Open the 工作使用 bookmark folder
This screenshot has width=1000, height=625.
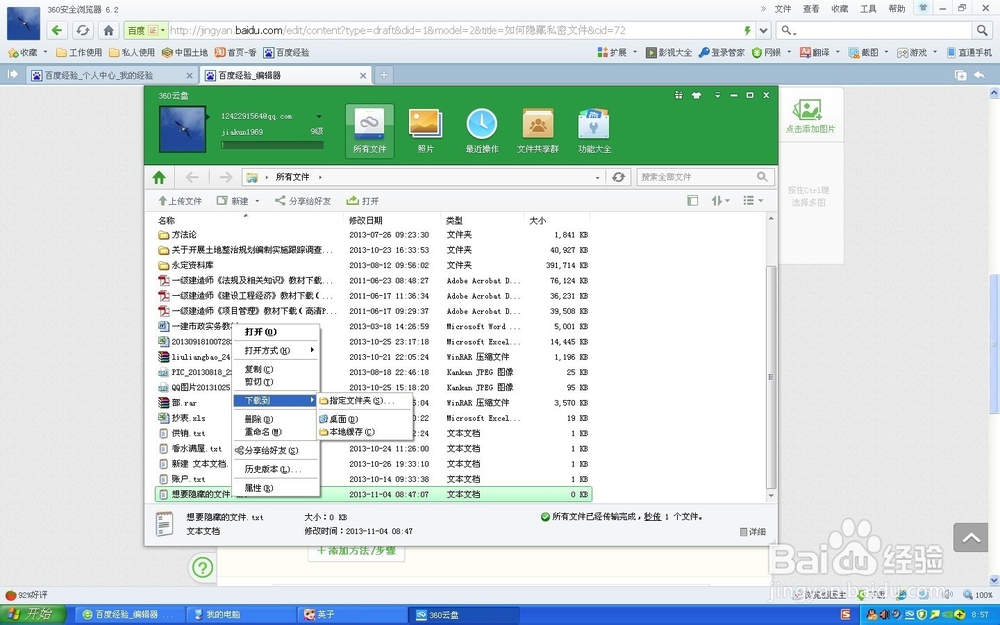click(79, 52)
